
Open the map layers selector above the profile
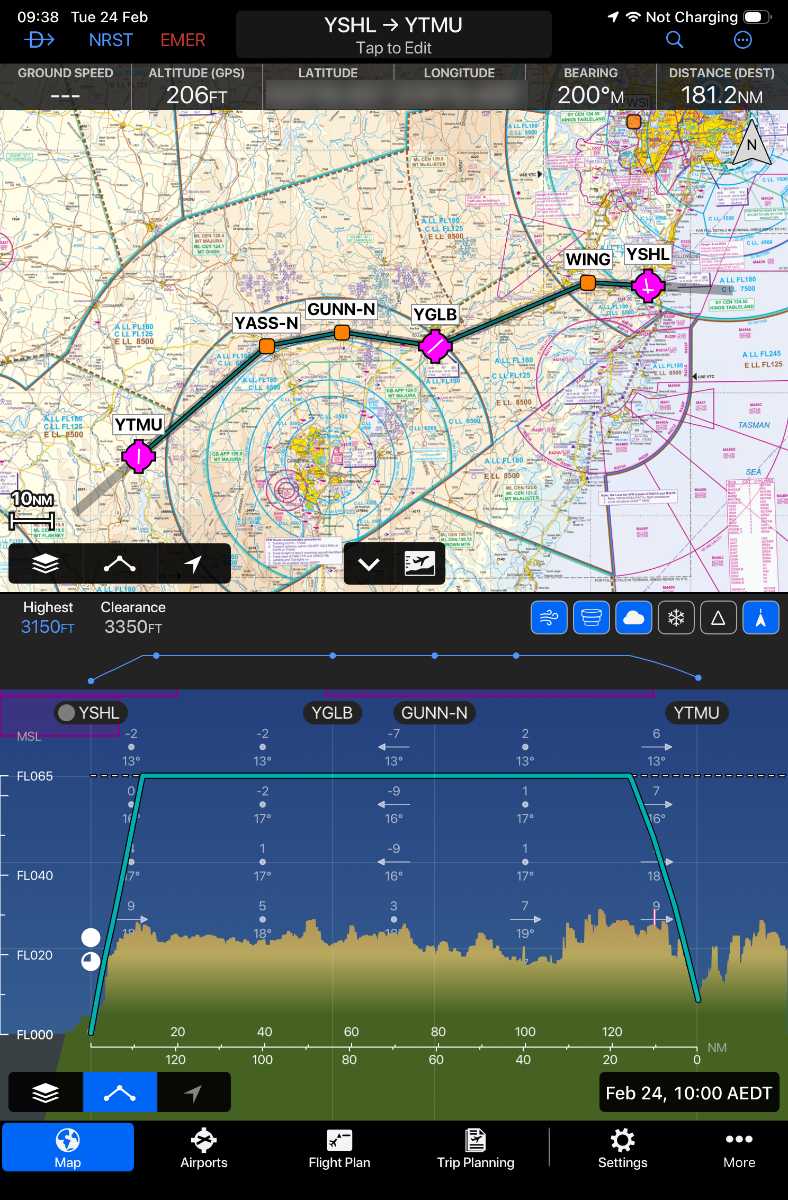coord(45,564)
